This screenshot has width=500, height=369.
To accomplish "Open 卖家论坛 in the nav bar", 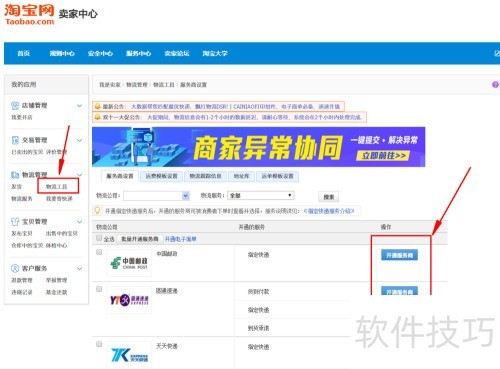I will 177,53.
